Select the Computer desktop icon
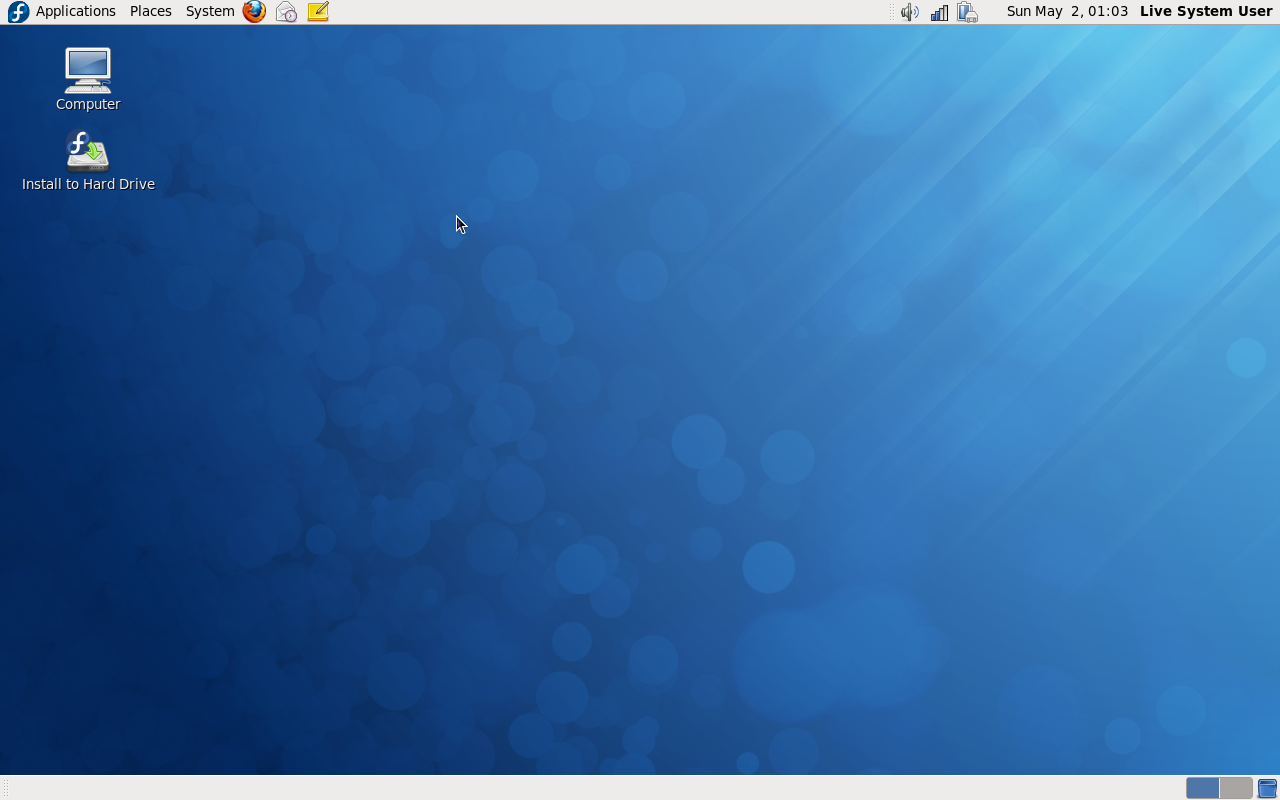The height and width of the screenshot is (800, 1280). pyautogui.click(x=88, y=79)
